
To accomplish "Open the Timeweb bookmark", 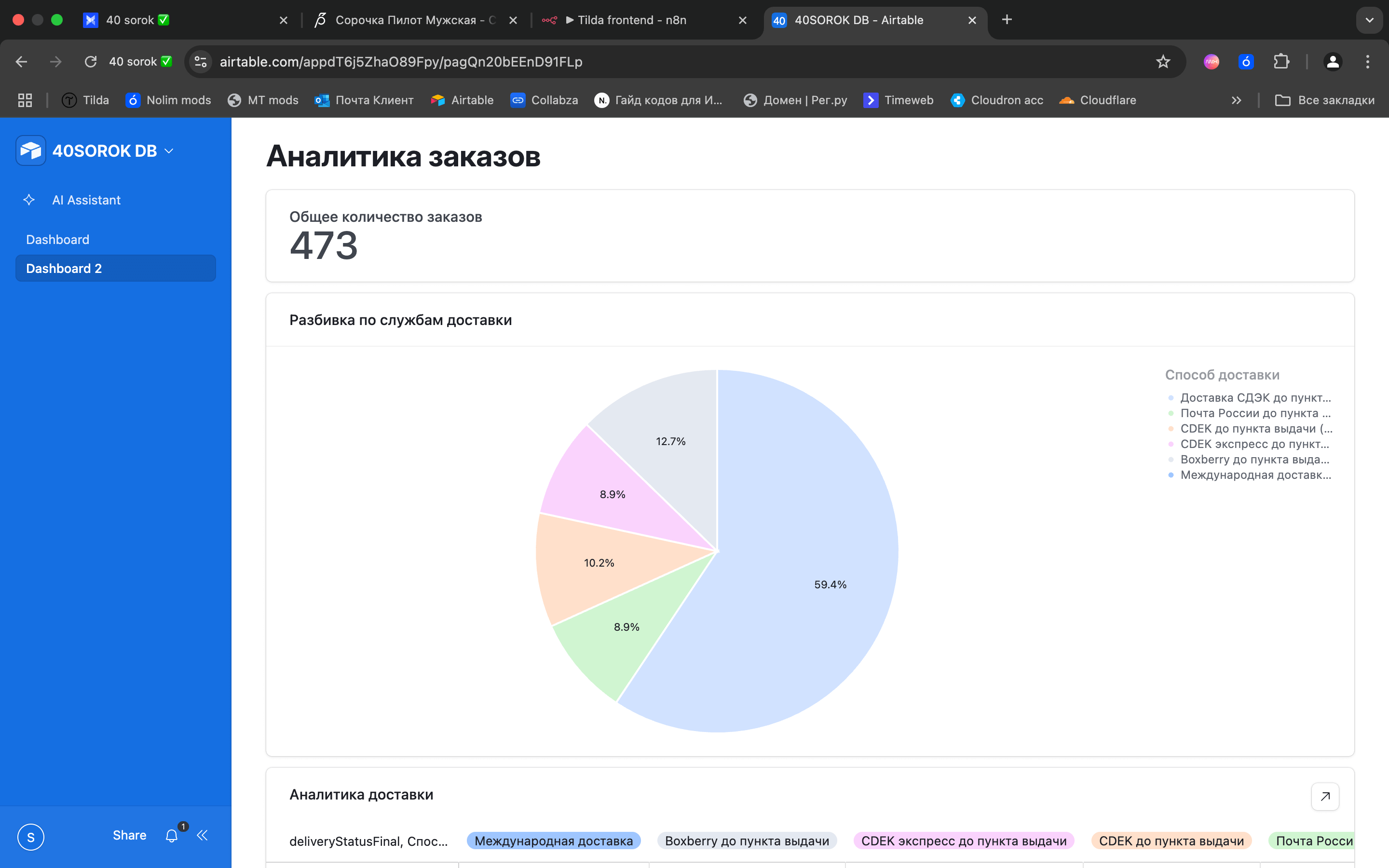I will pos(898,100).
